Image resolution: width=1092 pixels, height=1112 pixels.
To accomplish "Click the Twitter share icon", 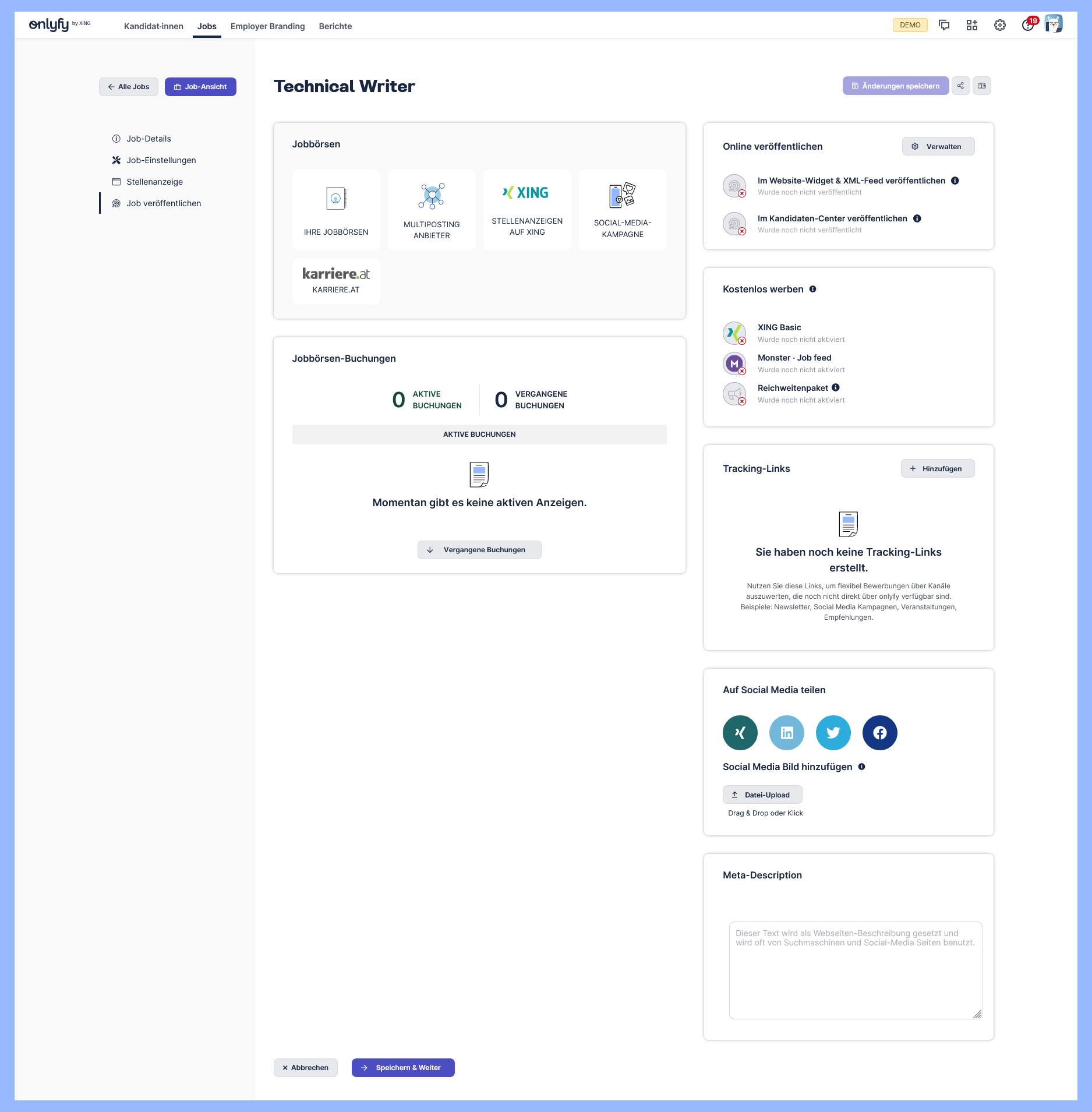I will coord(833,732).
